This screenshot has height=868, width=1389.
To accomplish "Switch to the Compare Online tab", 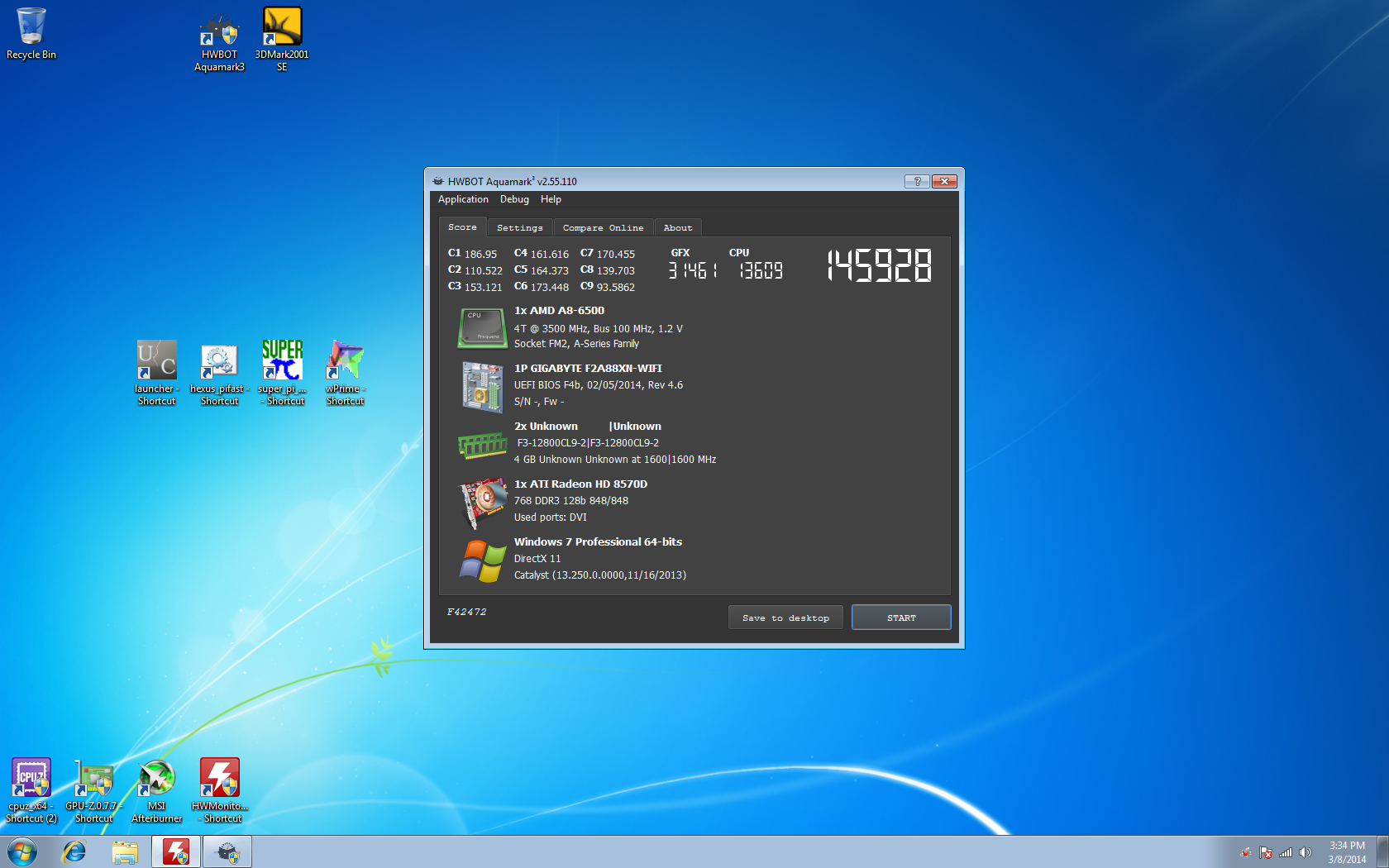I will pos(603,227).
